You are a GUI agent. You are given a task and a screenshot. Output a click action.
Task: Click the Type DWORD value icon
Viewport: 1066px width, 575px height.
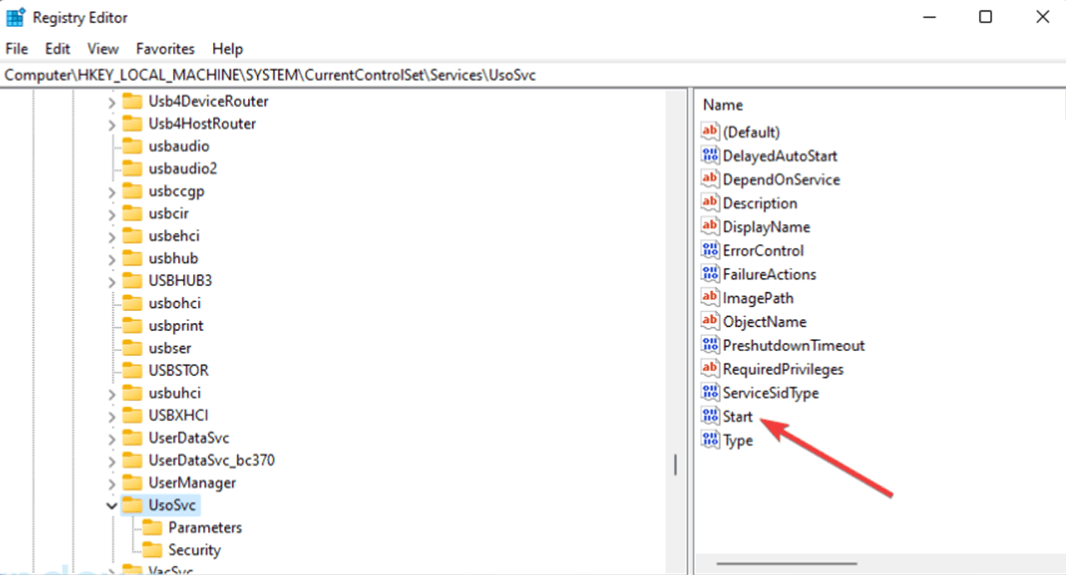(x=710, y=440)
